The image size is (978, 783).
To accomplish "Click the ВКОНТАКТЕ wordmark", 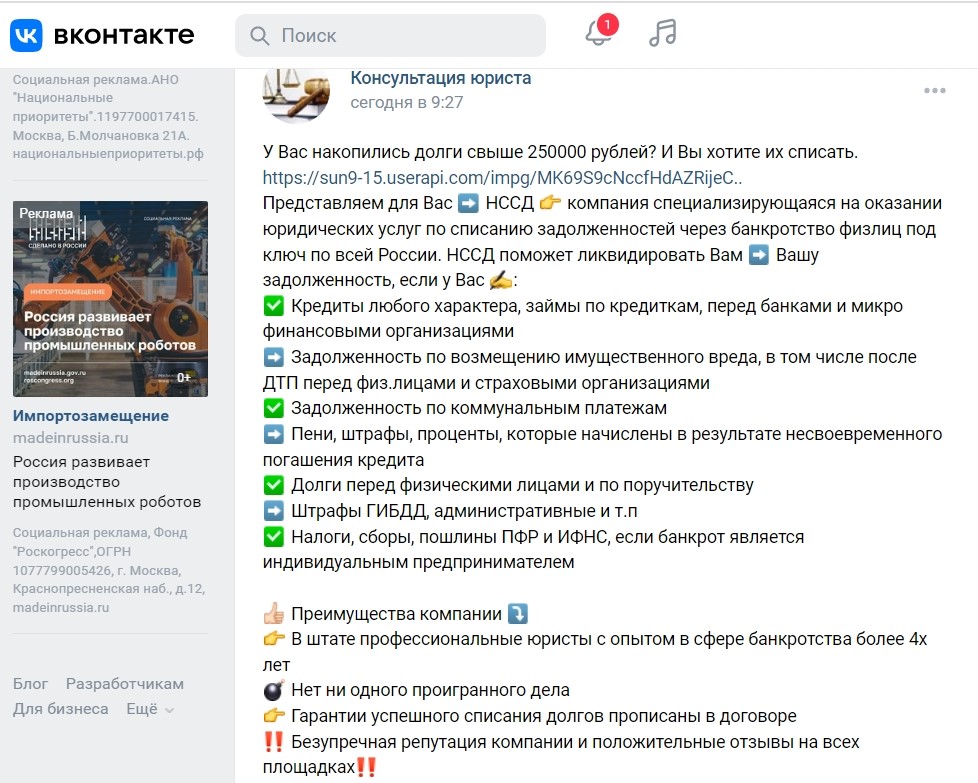I will click(124, 36).
